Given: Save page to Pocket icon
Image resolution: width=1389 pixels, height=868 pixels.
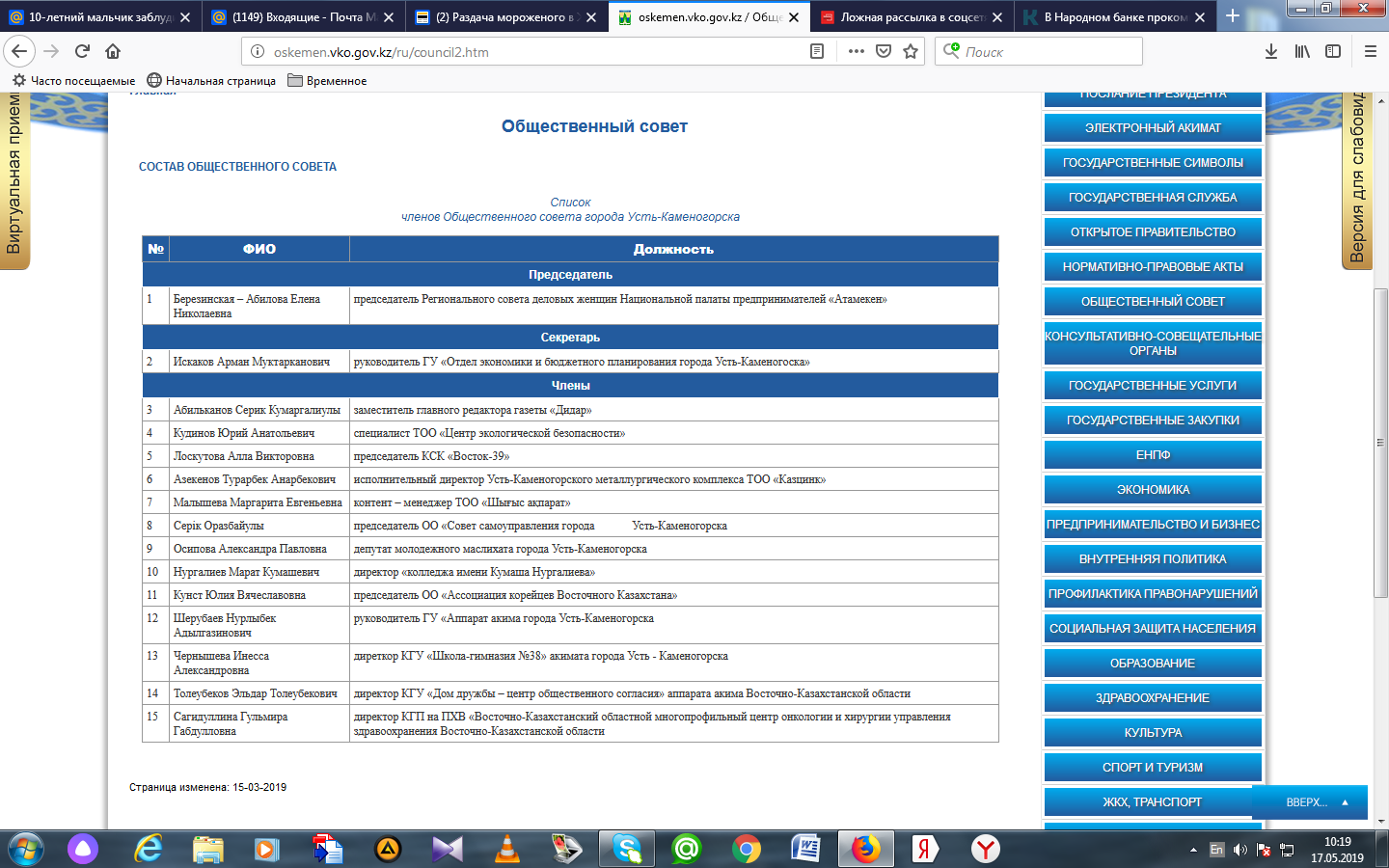Looking at the screenshot, I should pyautogui.click(x=883, y=51).
